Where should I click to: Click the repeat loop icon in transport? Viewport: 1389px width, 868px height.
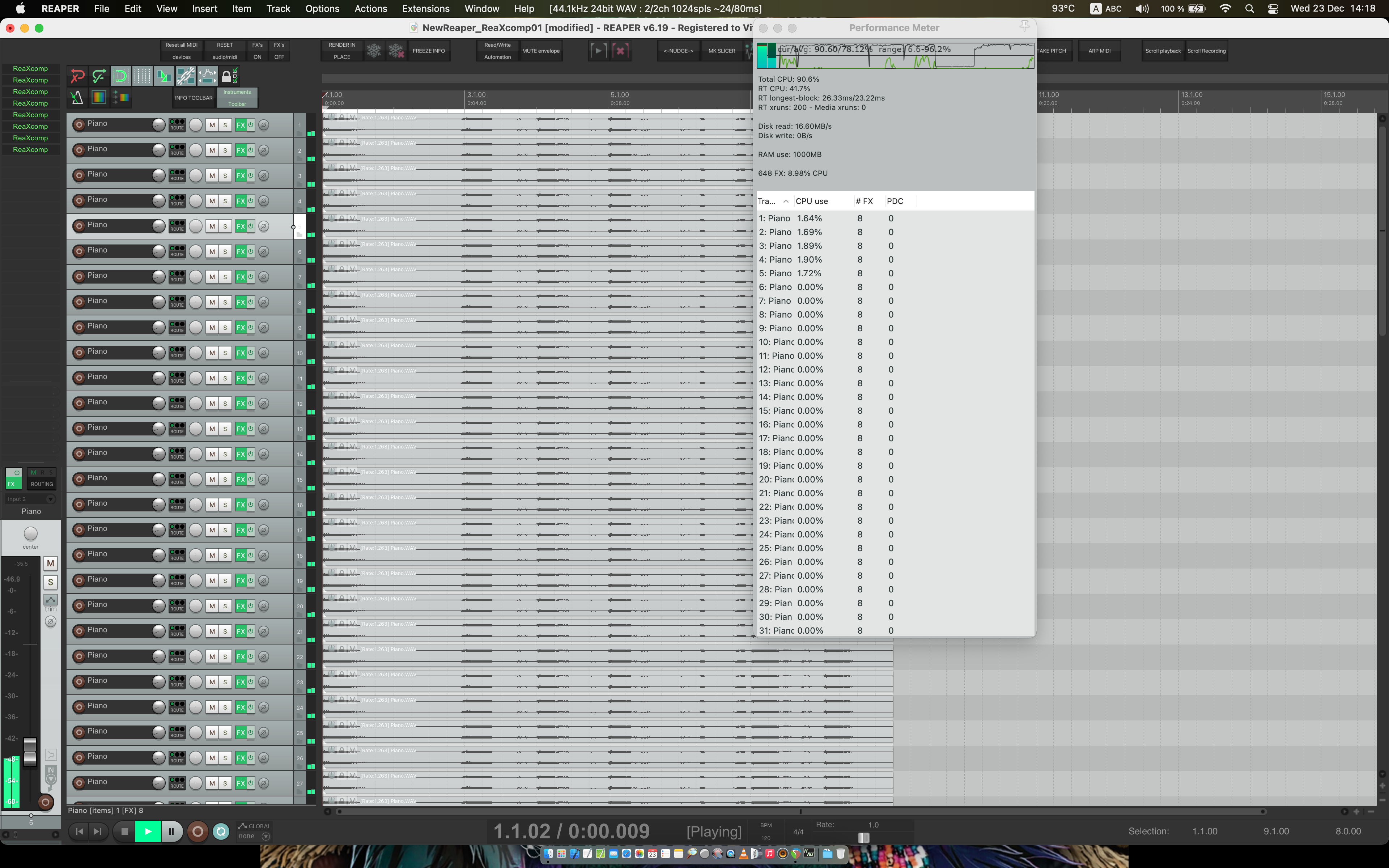point(221,831)
